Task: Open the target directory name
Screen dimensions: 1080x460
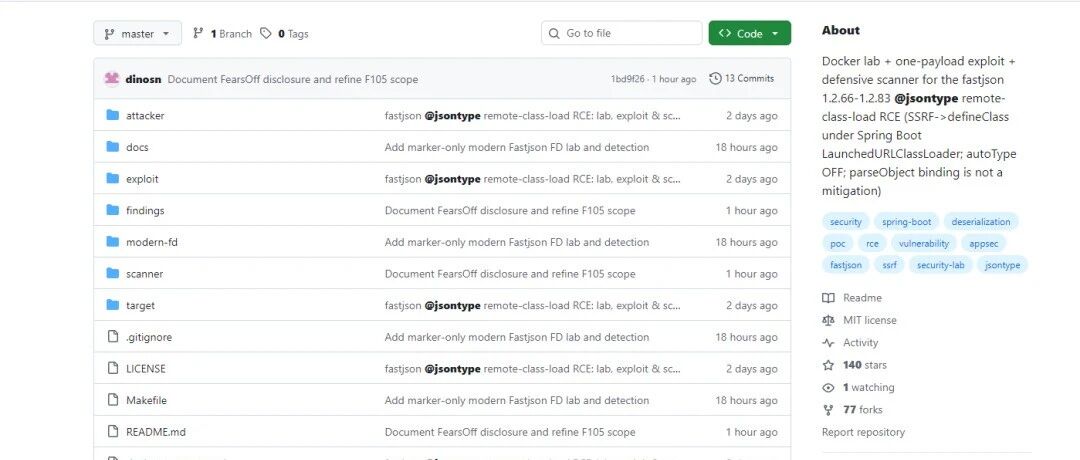Action: pos(141,306)
